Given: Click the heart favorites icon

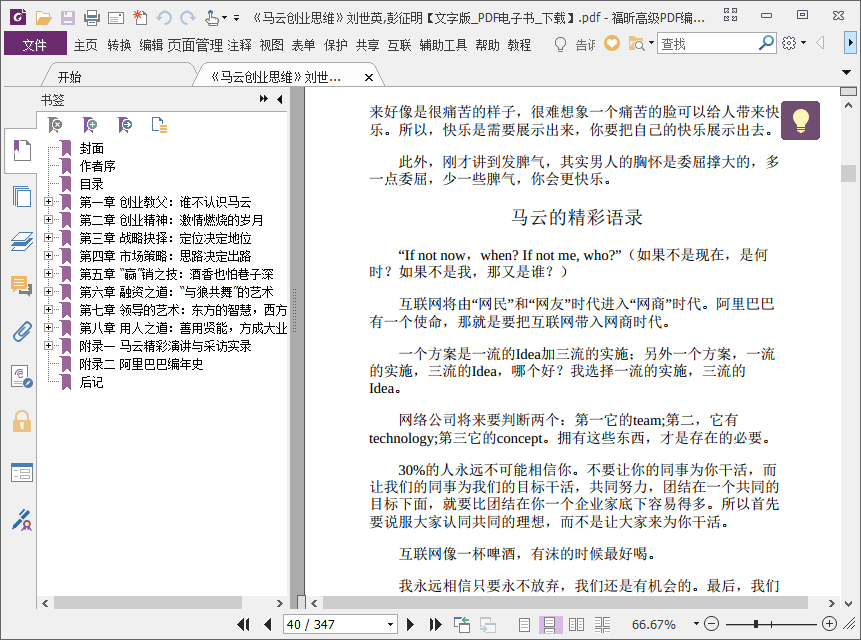Looking at the screenshot, I should [612, 43].
